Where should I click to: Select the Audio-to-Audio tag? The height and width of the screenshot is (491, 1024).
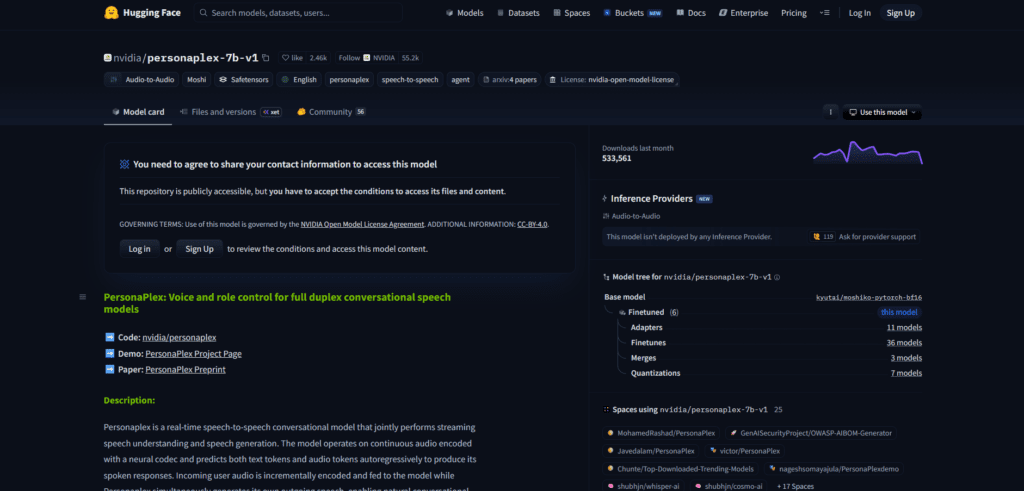[x=141, y=80]
